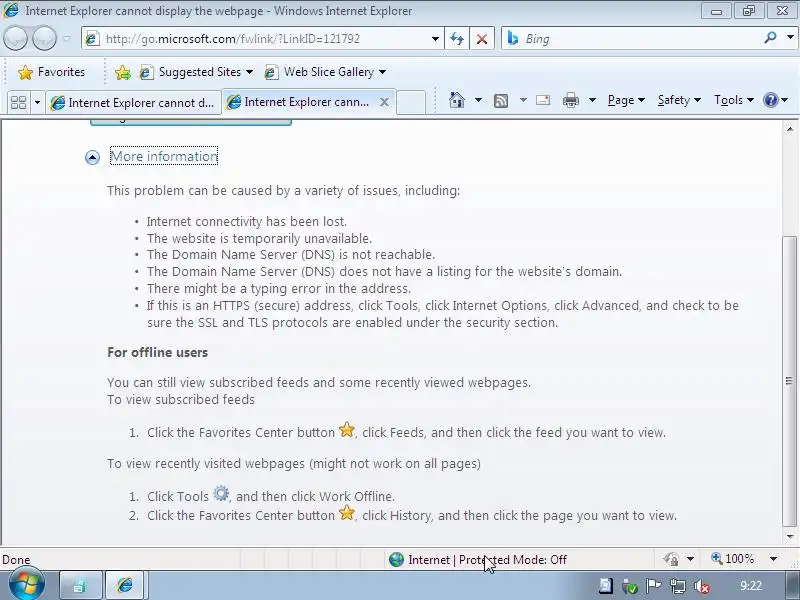Open the Print options dropdown arrow
Image resolution: width=800 pixels, height=600 pixels.
(592, 100)
